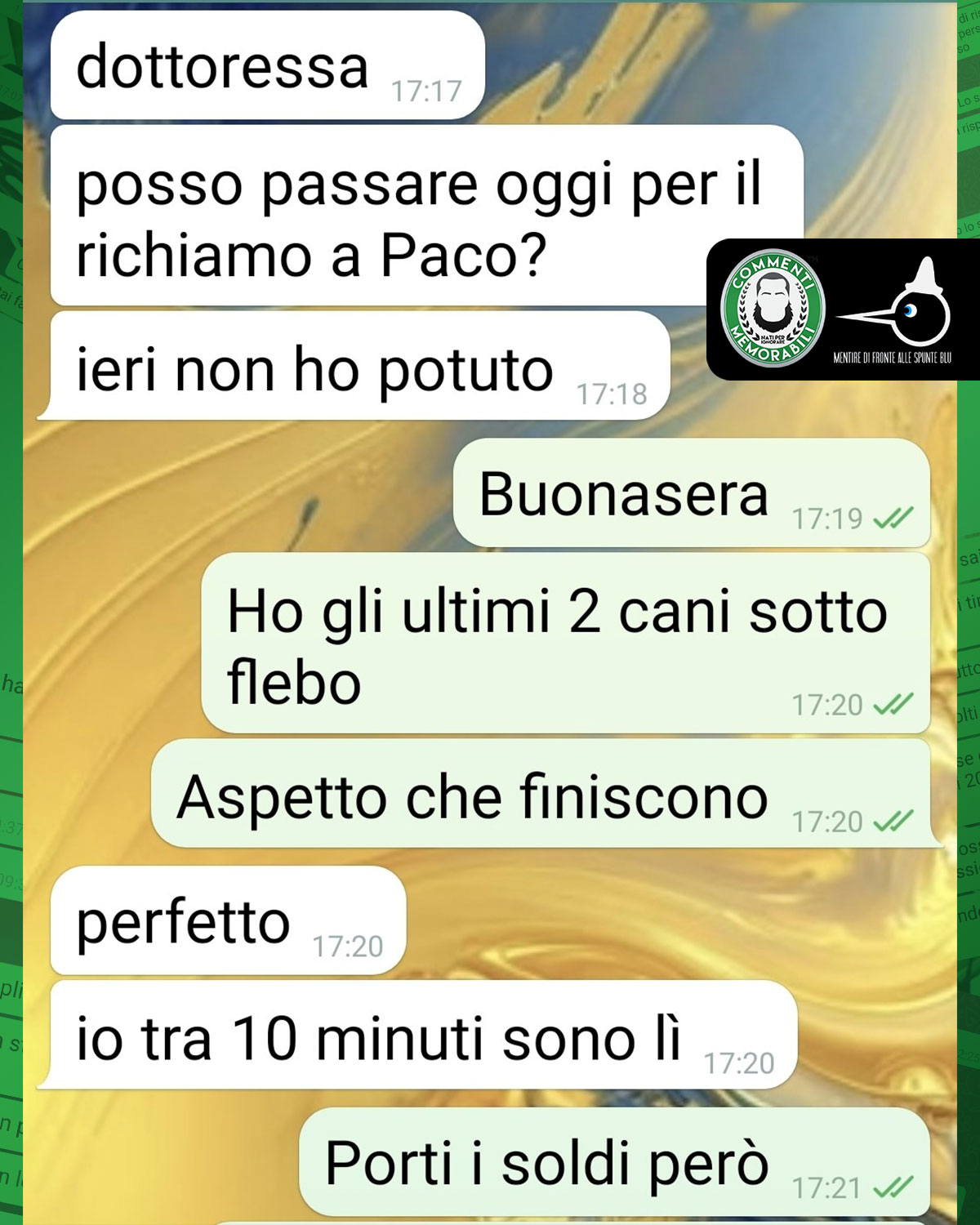Click the 17:21 timestamp on last message

pos(827,1187)
